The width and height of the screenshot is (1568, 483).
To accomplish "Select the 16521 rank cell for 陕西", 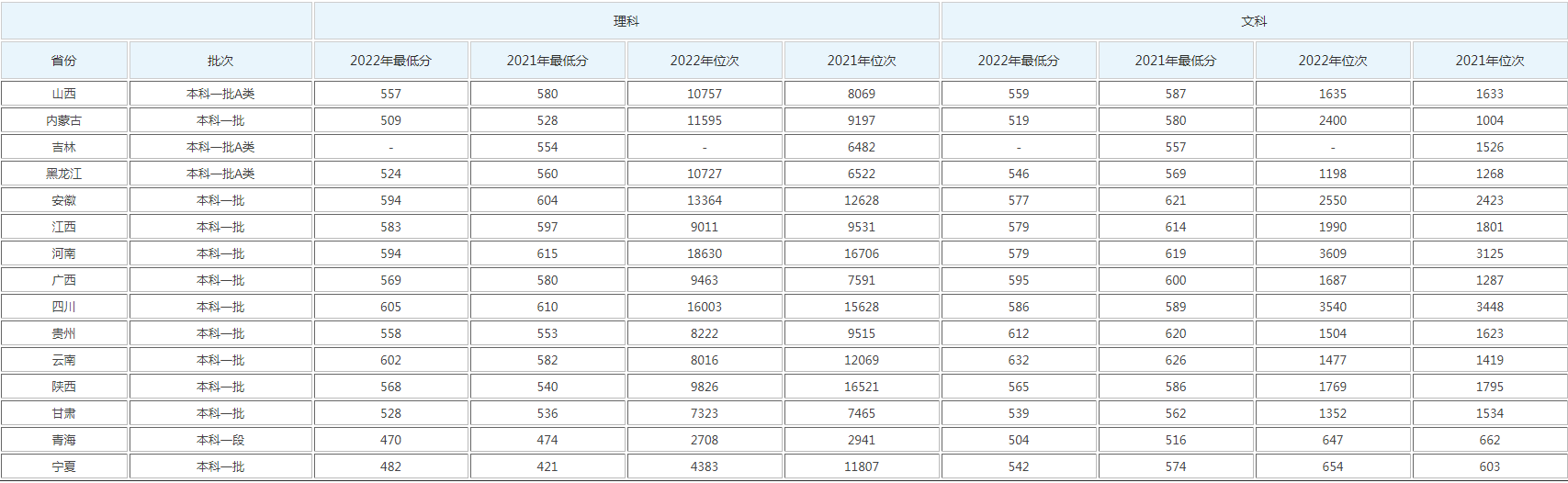I will (862, 387).
